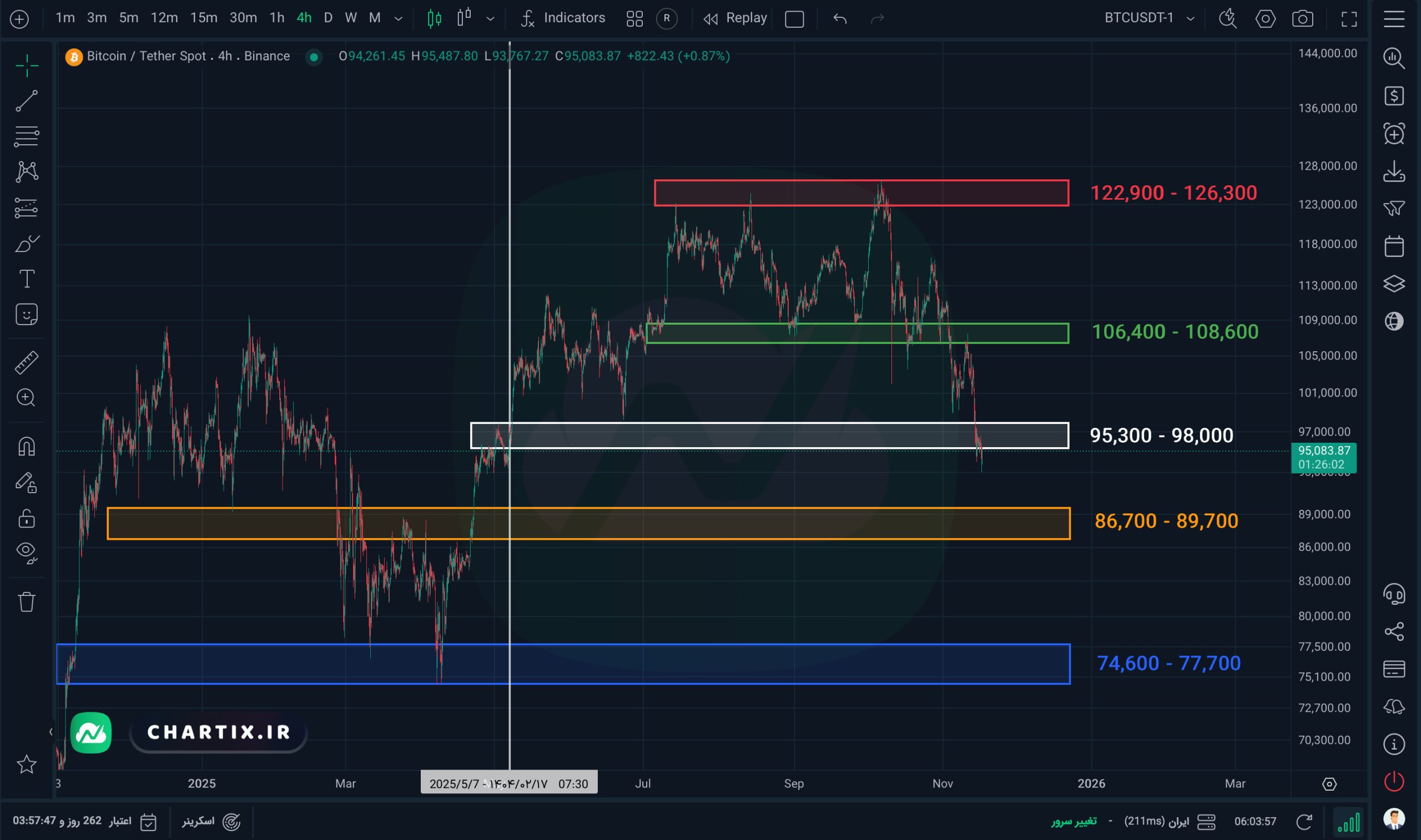1421x840 pixels.
Task: Open the BTCUSDT-1 layout dropdown
Action: click(1149, 18)
